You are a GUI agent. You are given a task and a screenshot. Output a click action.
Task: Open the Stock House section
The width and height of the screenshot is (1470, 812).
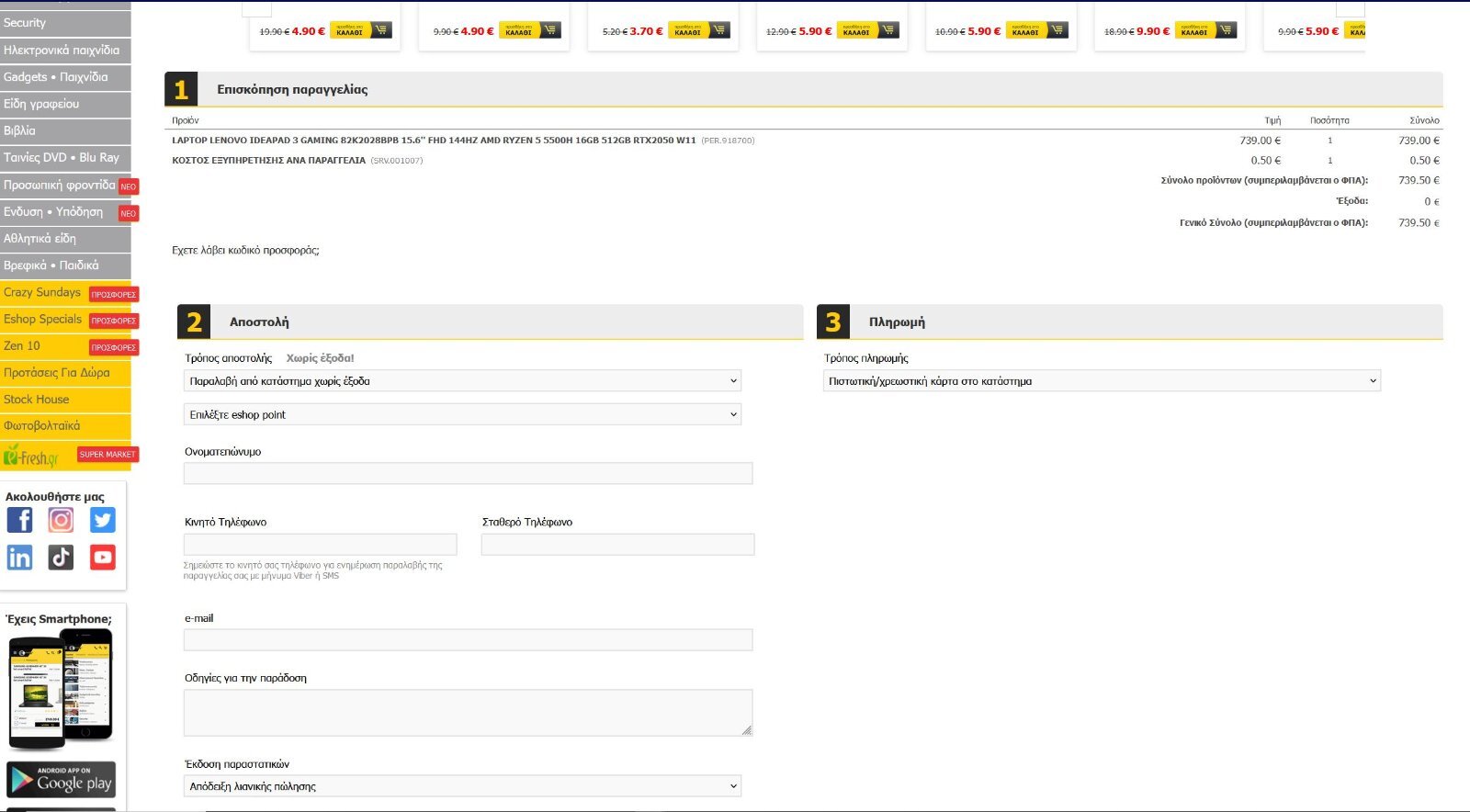pyautogui.click(x=65, y=400)
